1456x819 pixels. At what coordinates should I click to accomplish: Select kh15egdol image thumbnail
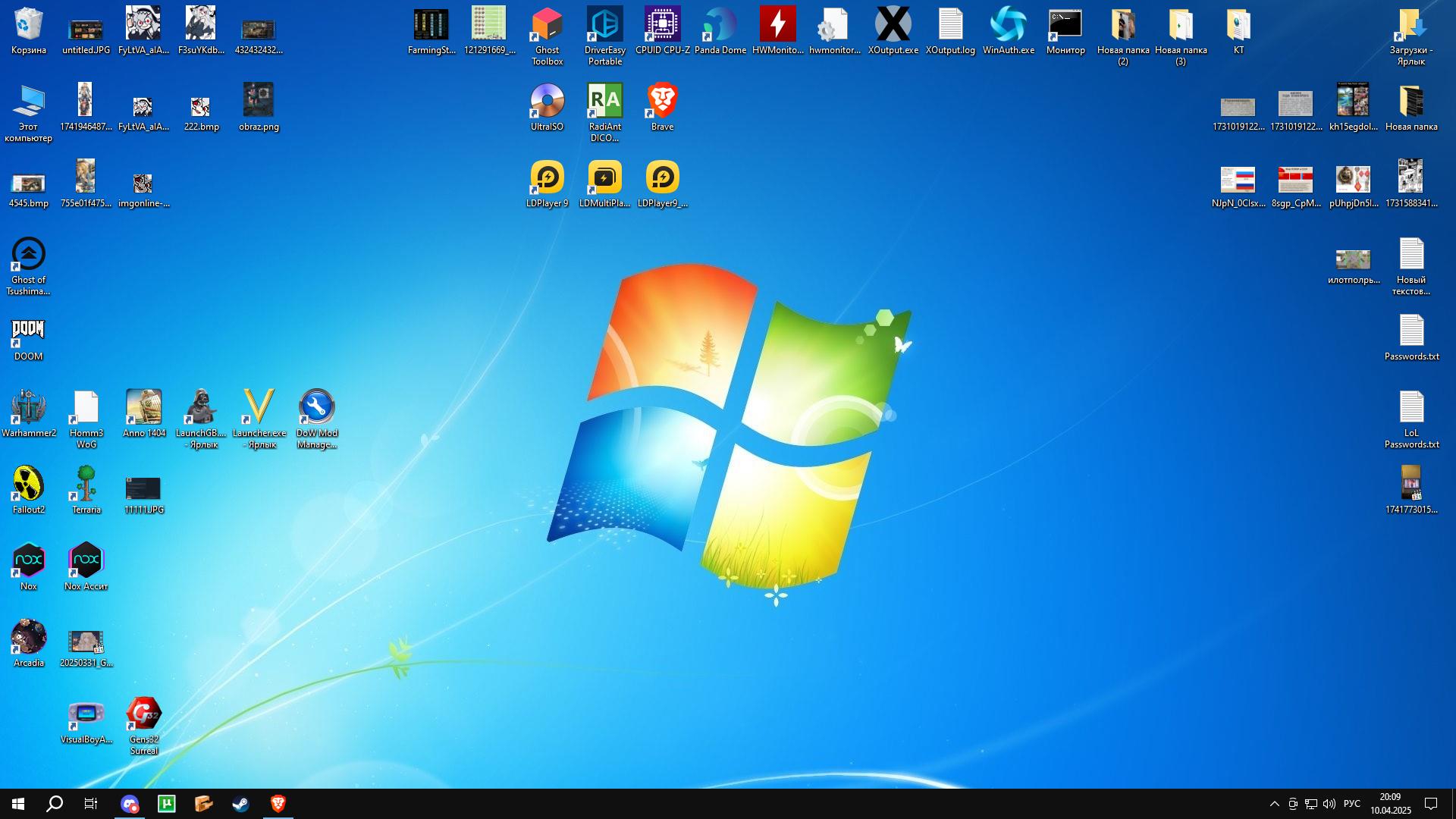tap(1354, 108)
